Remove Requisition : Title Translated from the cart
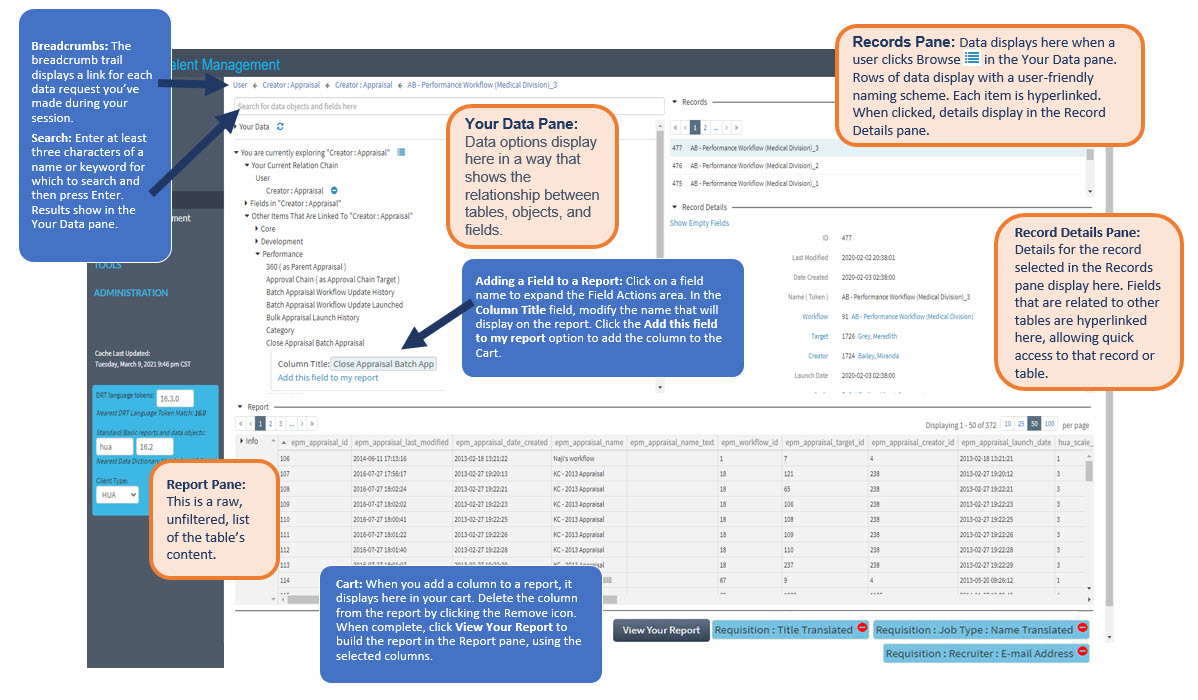Viewport: 1198px width, 700px height. click(862, 629)
